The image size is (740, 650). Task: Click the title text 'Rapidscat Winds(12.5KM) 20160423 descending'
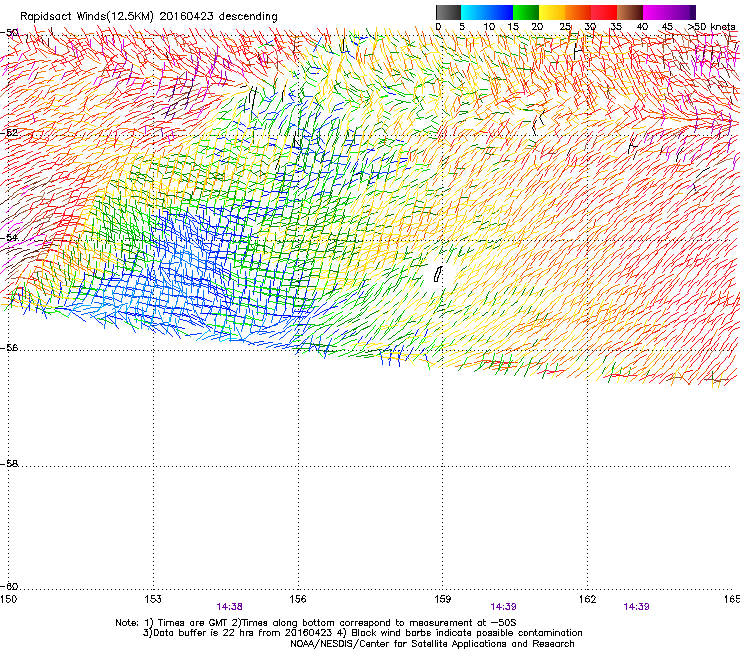coord(149,17)
